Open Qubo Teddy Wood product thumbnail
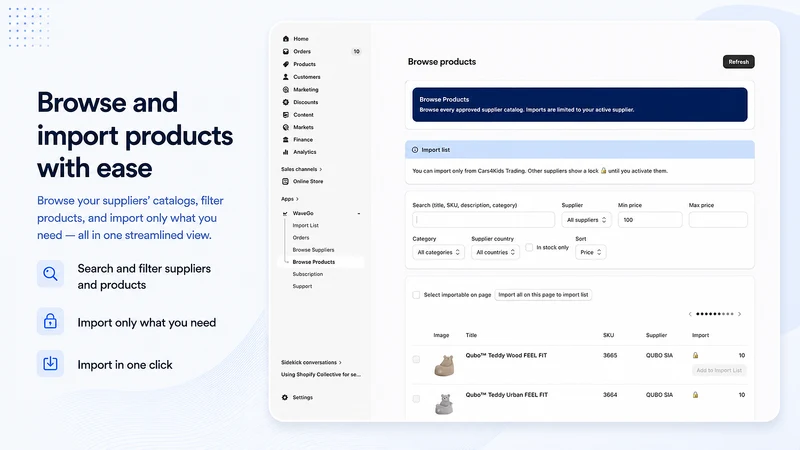800x450 pixels. tap(444, 366)
